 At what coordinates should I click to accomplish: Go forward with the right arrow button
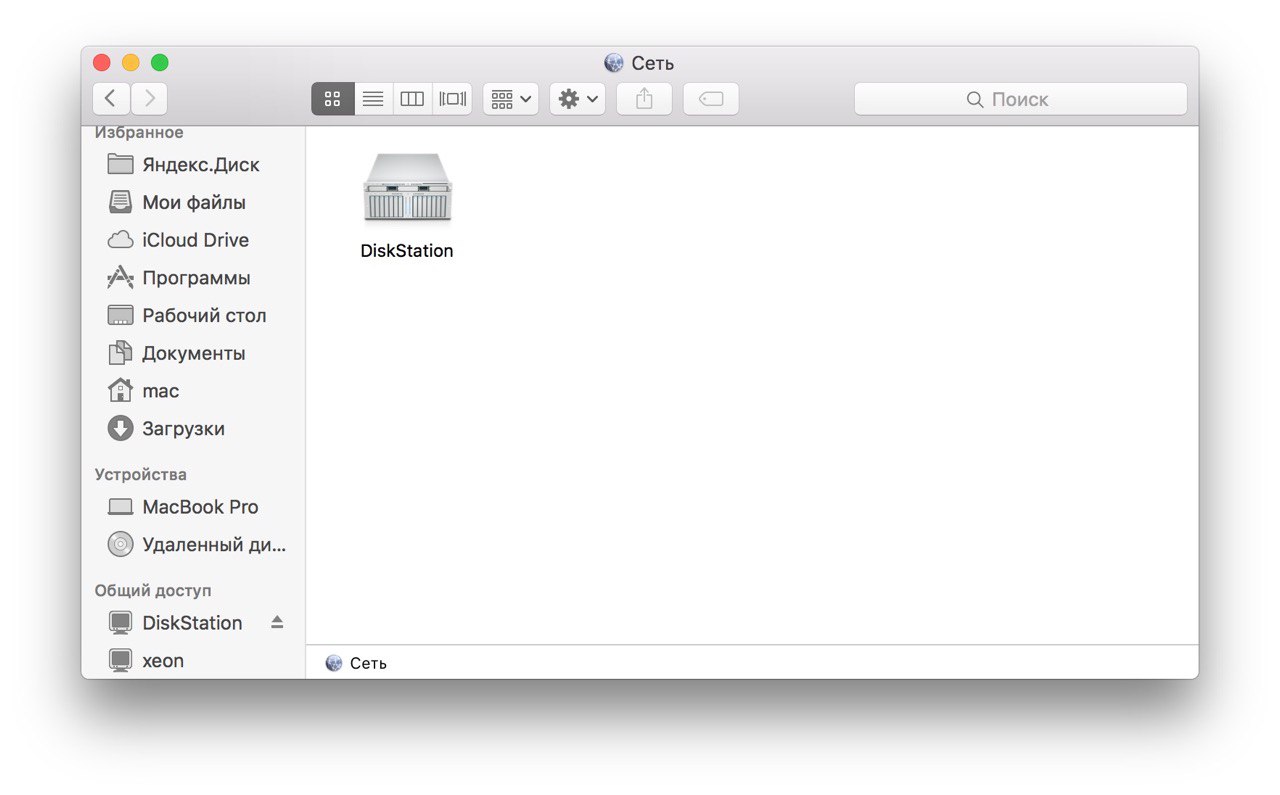(149, 99)
